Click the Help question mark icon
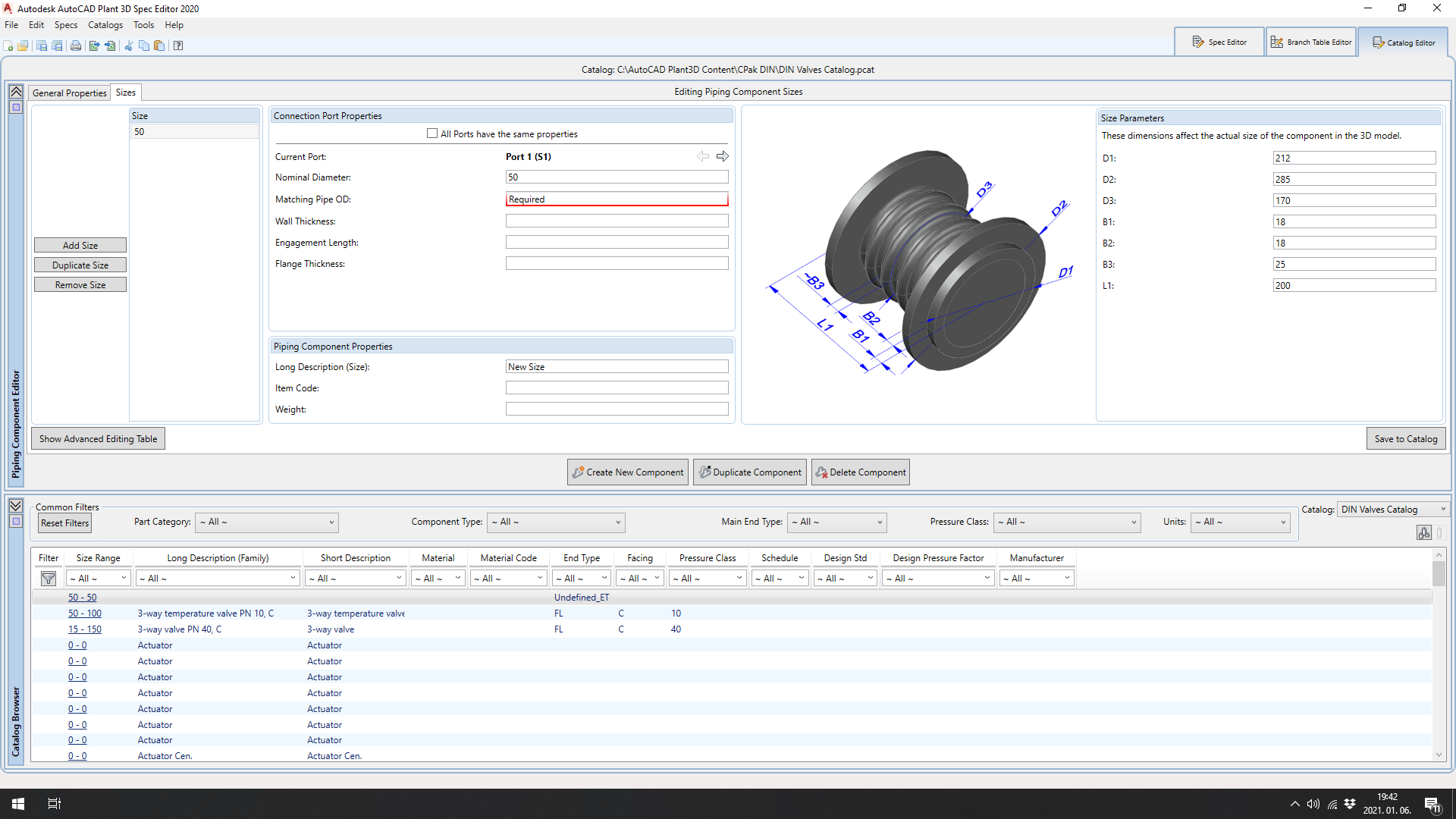The image size is (1456, 819). click(178, 45)
